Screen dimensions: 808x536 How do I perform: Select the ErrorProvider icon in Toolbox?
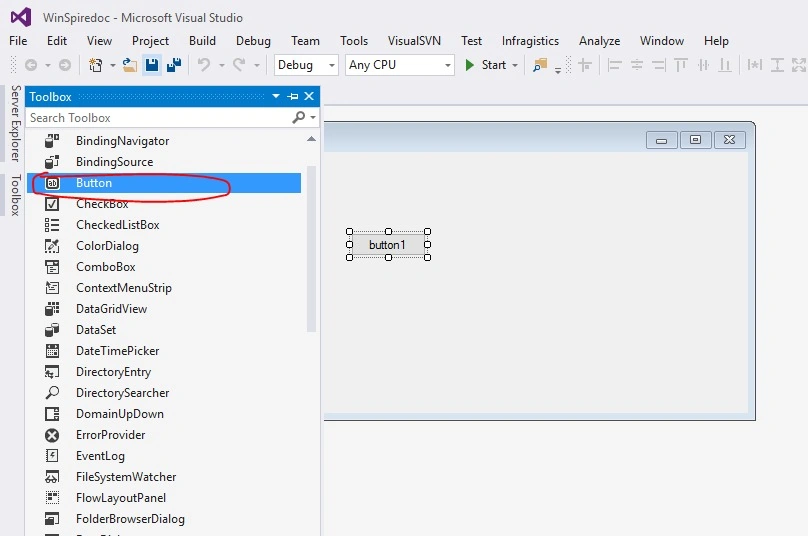click(x=52, y=435)
